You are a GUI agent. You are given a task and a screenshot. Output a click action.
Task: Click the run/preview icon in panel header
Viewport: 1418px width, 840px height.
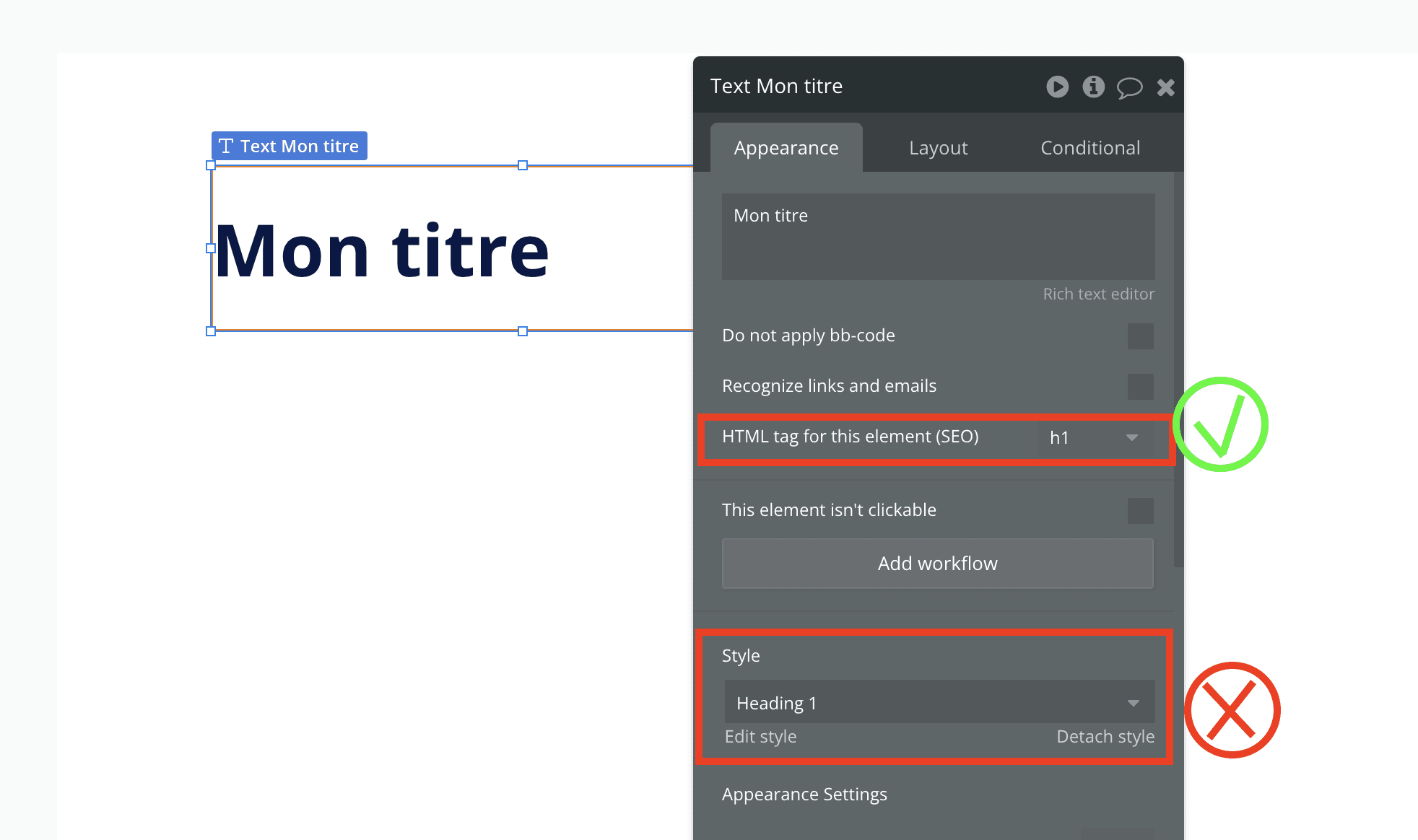[x=1057, y=87]
